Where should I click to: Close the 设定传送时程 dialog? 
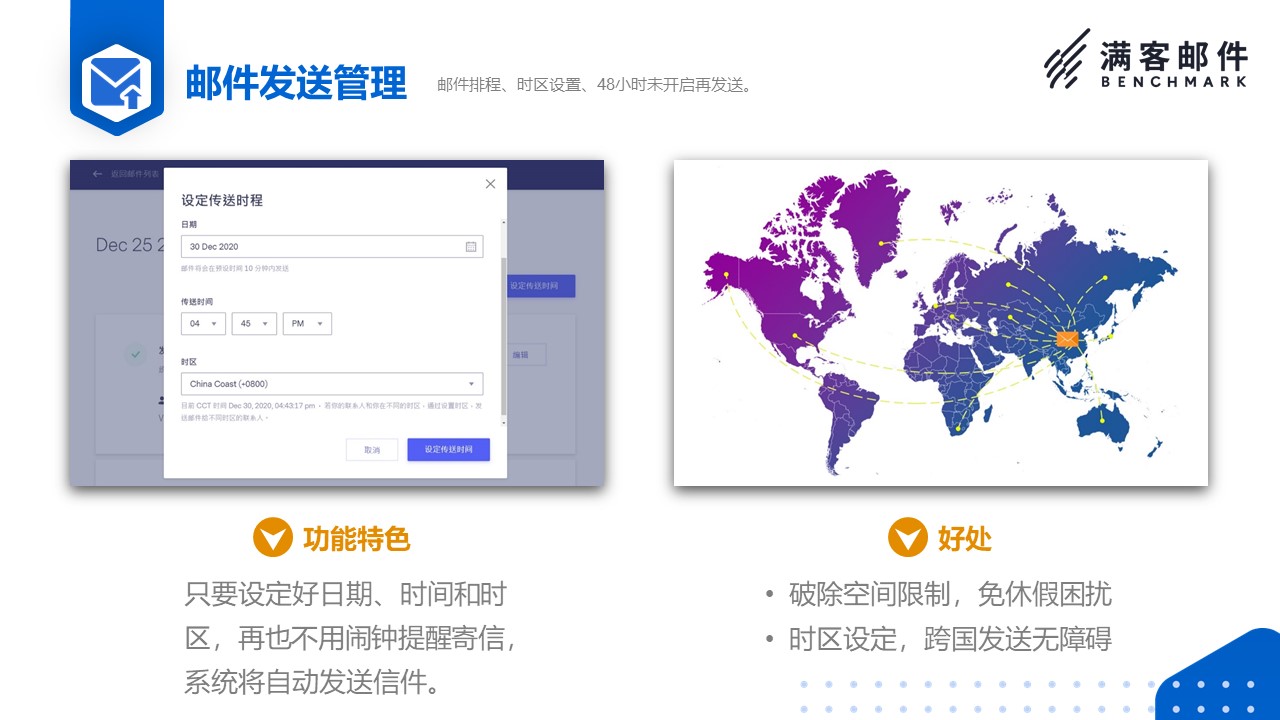pyautogui.click(x=490, y=184)
